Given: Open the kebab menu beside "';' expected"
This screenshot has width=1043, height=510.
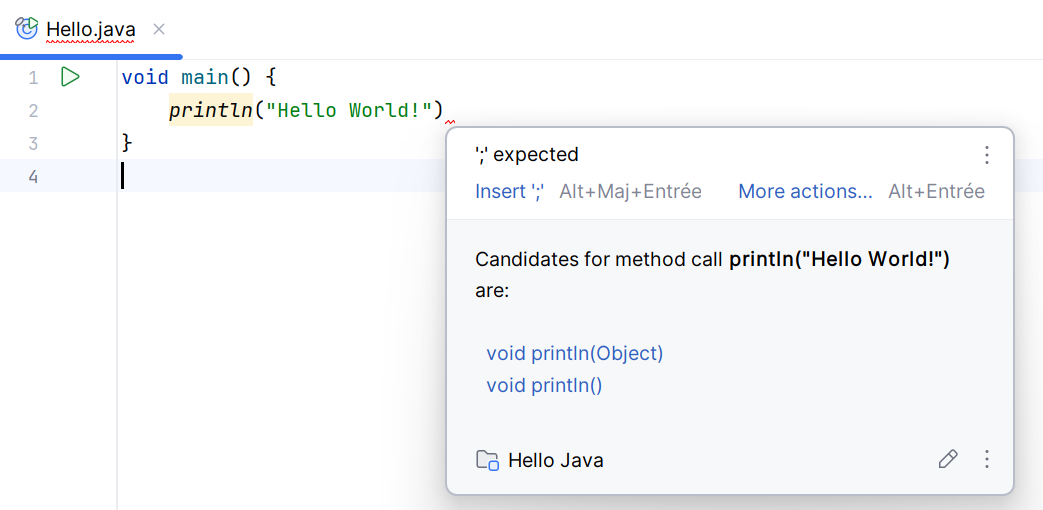Looking at the screenshot, I should 986,155.
